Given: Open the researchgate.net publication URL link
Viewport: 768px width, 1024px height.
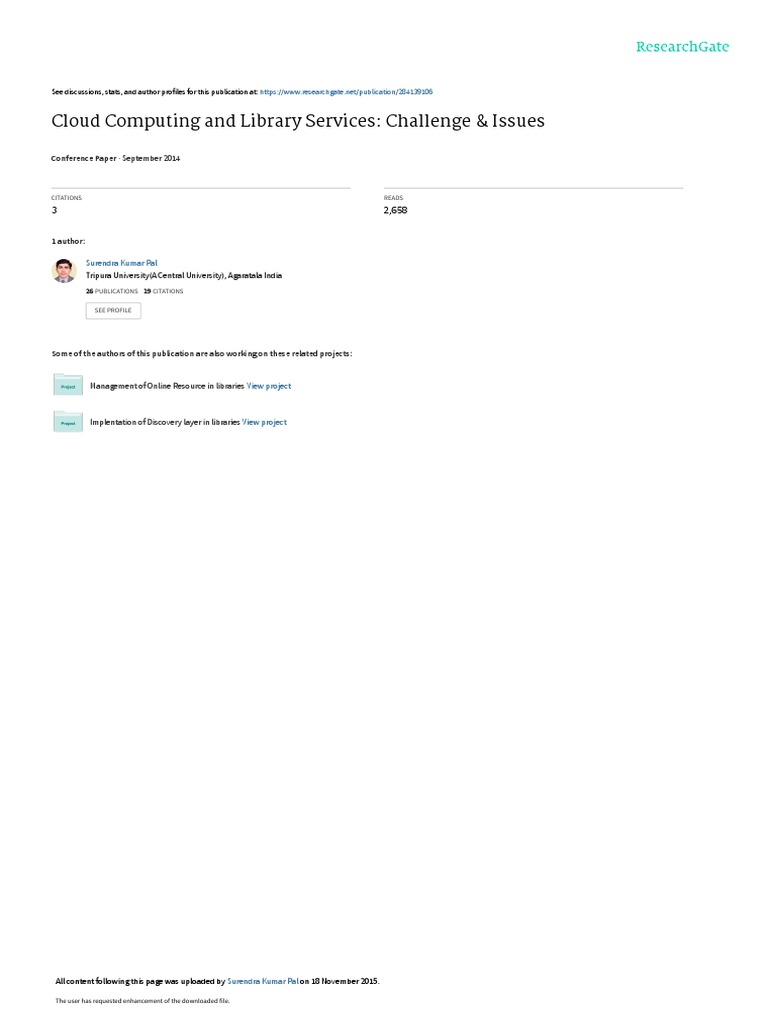Looking at the screenshot, I should pyautogui.click(x=346, y=92).
